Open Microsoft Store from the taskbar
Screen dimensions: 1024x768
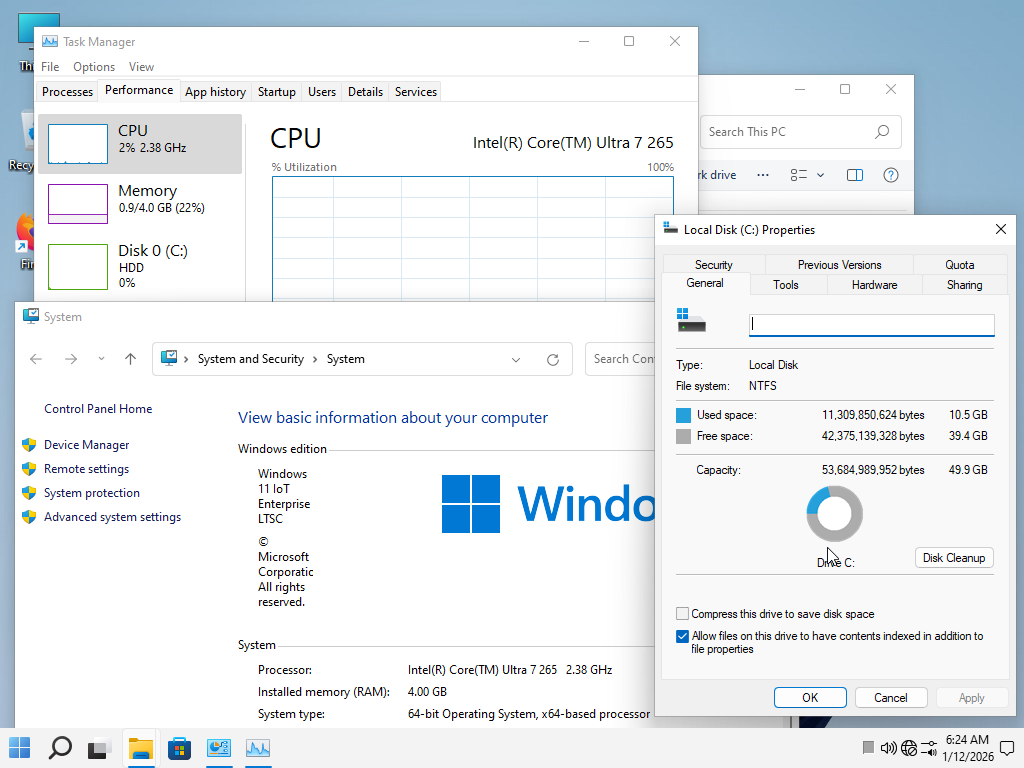coord(179,748)
